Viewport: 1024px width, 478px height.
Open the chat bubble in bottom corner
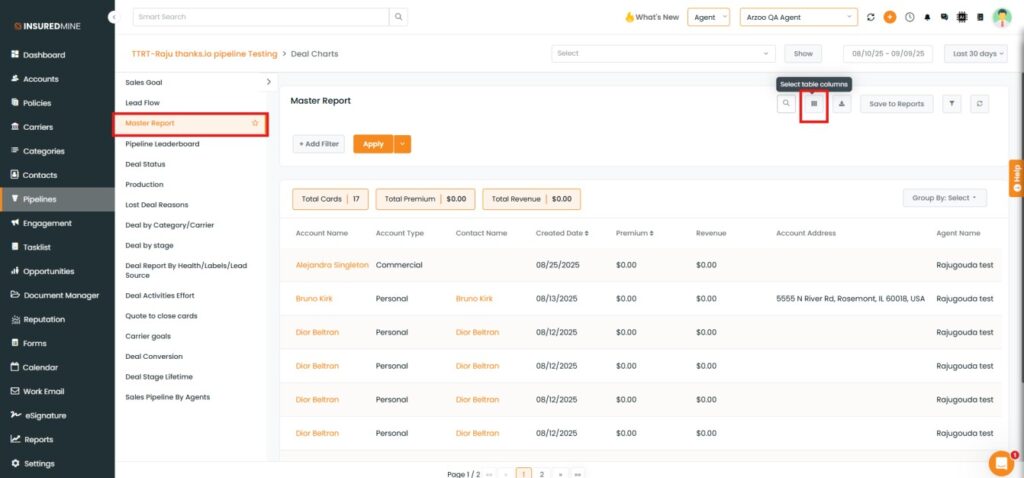tap(1000, 463)
